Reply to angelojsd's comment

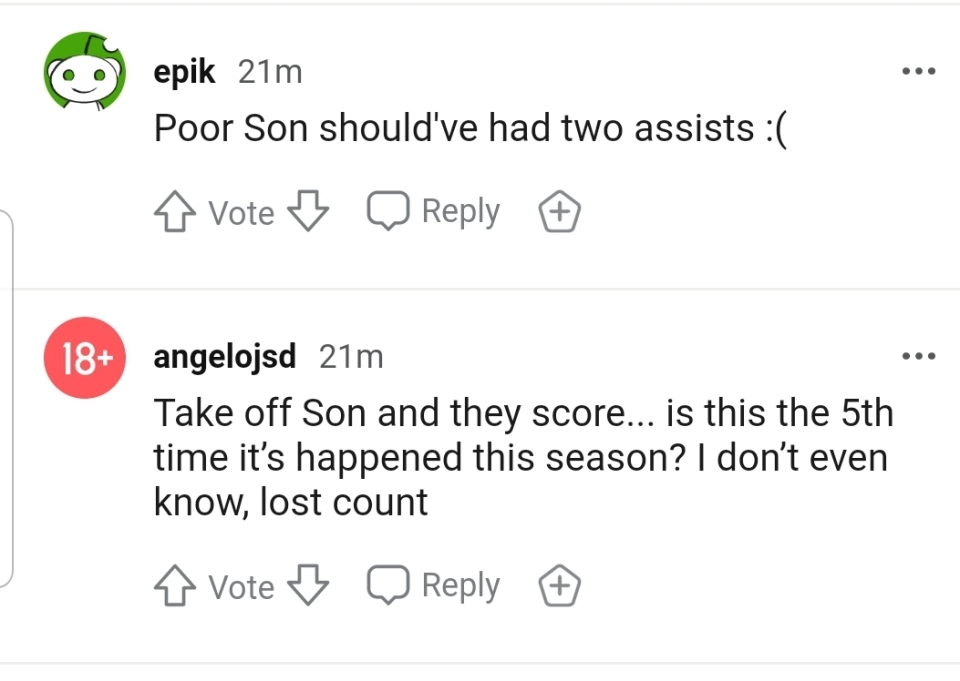pos(433,586)
